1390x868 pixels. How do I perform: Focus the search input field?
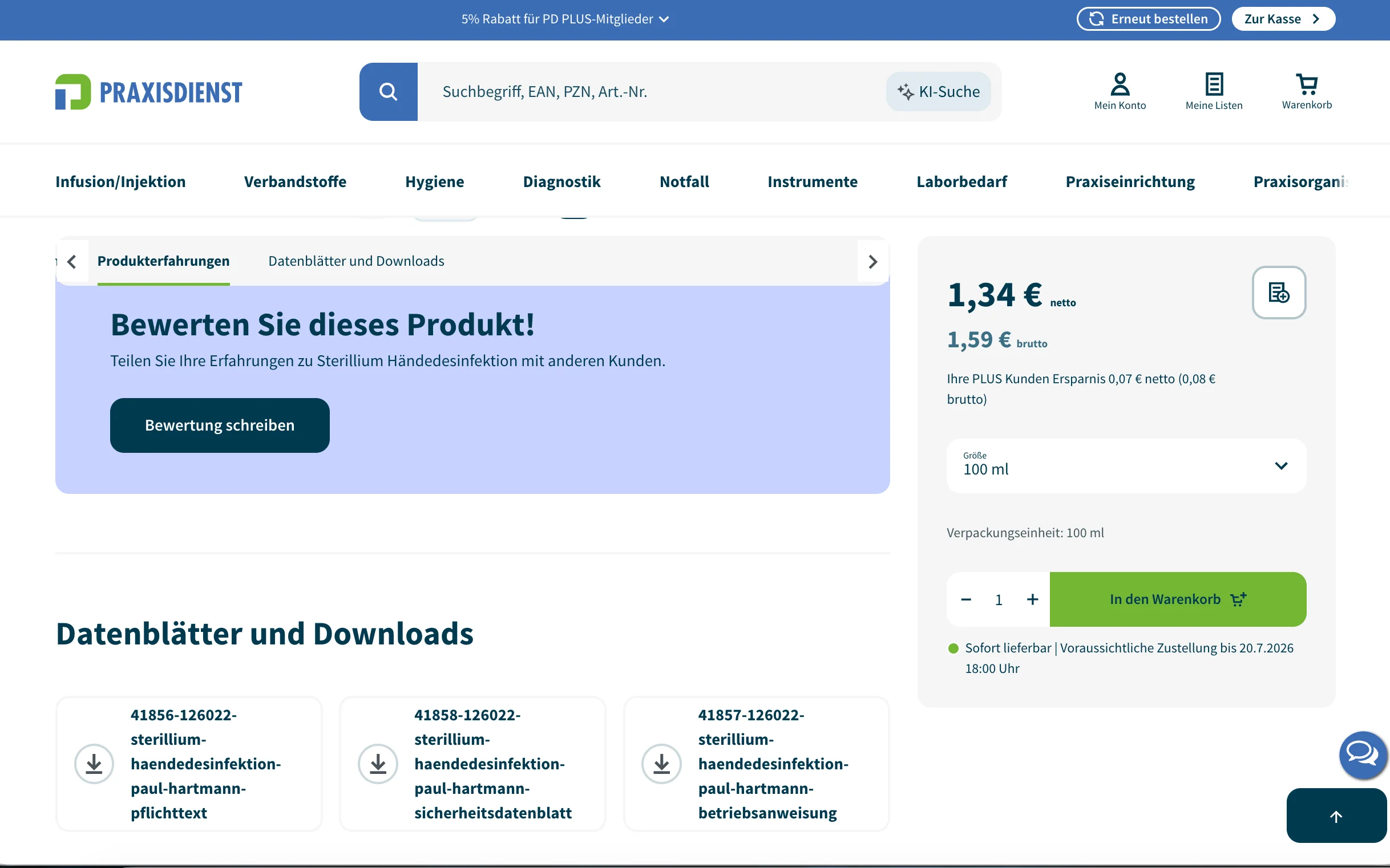(x=651, y=92)
